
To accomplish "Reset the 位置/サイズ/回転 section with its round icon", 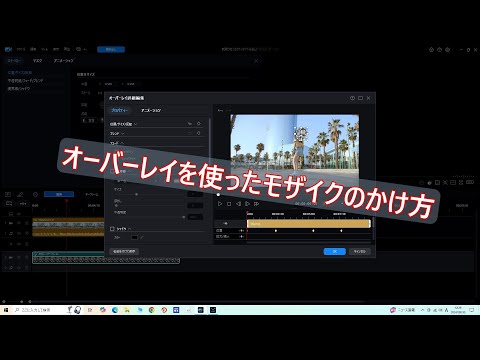I will point(199,124).
